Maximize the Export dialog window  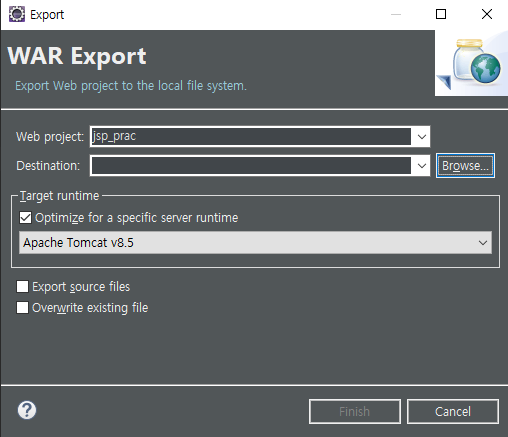point(441,14)
